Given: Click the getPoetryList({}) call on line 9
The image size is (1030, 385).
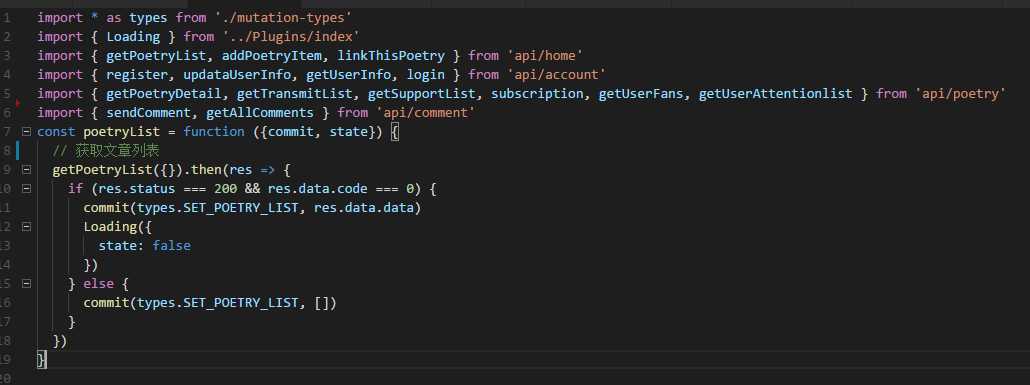Looking at the screenshot, I should point(114,170).
